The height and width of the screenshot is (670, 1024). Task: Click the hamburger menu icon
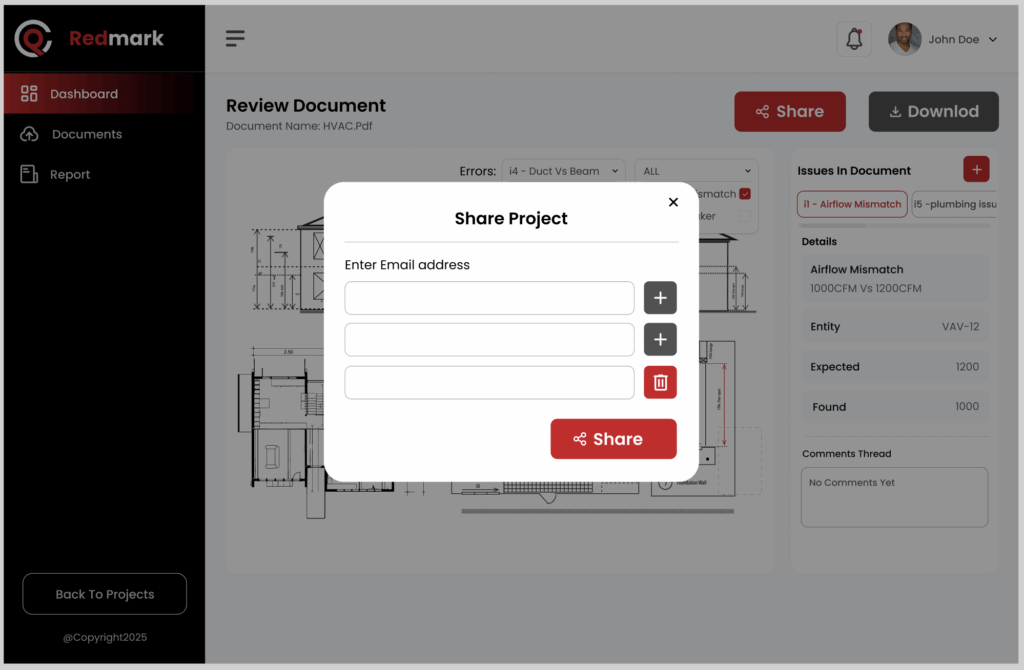pos(235,39)
